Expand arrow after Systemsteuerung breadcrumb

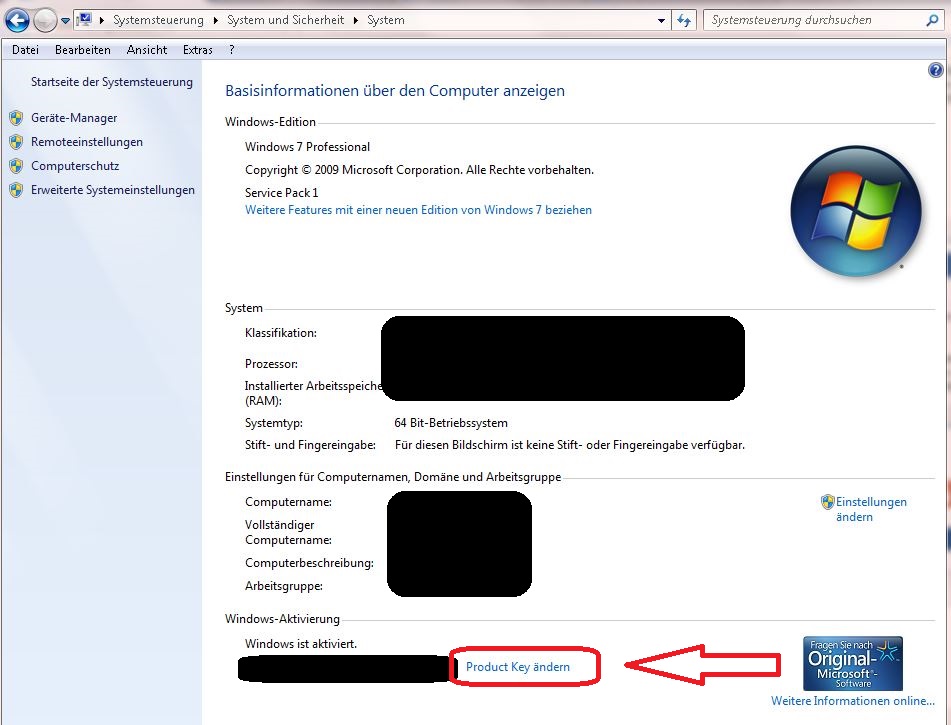pyautogui.click(x=215, y=20)
